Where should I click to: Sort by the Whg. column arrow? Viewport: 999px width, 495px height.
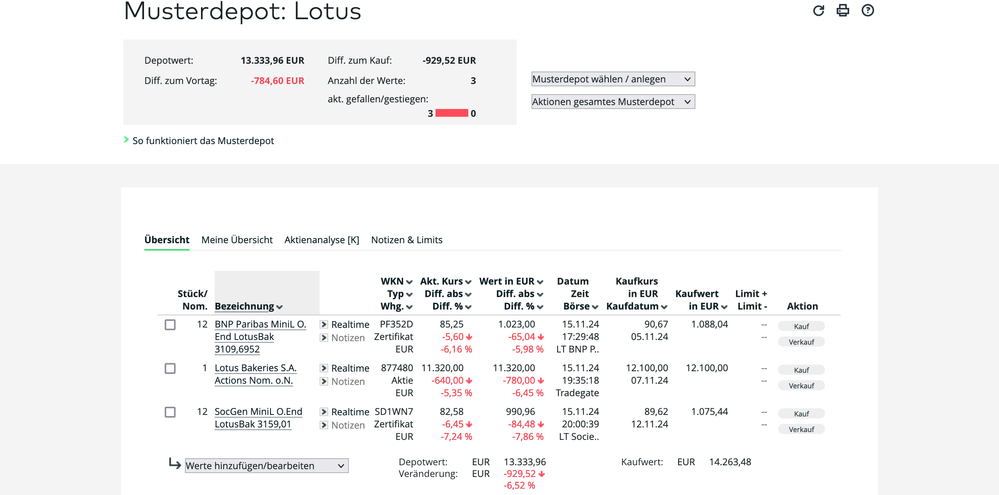coord(409,307)
